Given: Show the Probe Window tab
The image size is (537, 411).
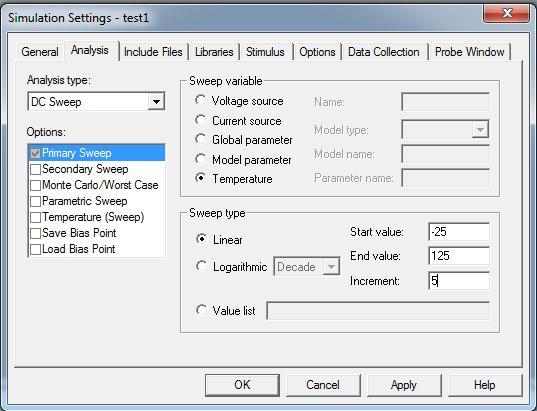Looking at the screenshot, I should pos(470,52).
